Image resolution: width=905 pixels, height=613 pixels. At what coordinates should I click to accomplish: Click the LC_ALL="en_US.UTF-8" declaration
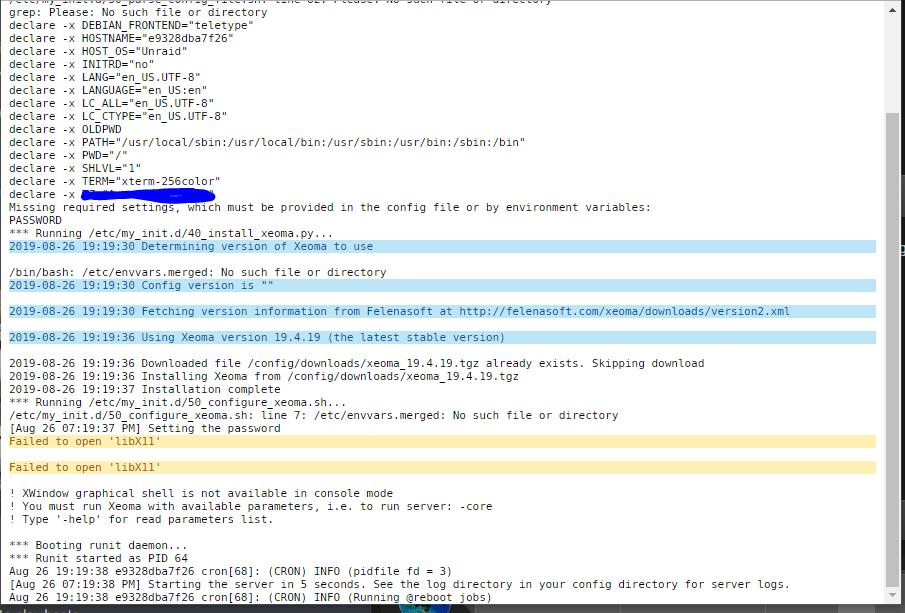(x=111, y=103)
